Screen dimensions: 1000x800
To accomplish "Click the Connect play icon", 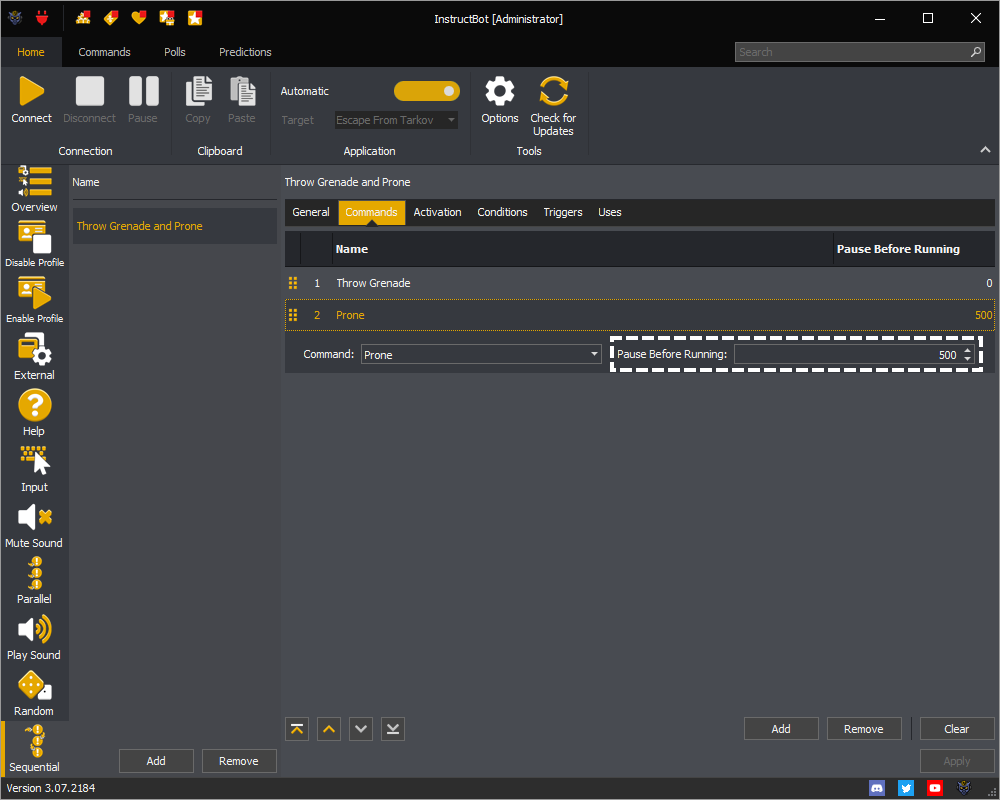I will click(31, 91).
